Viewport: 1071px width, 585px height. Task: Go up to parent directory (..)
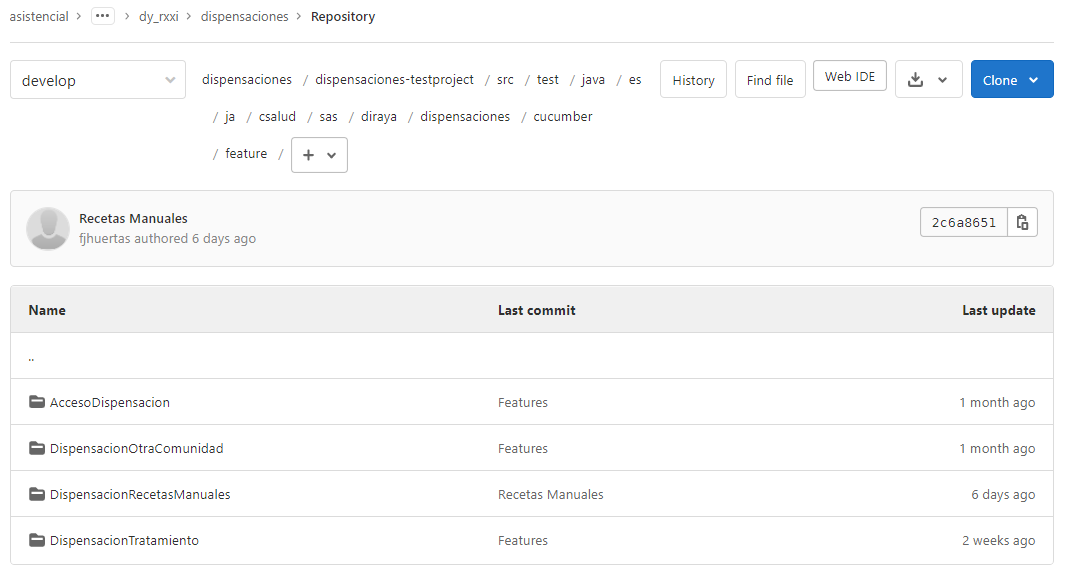[31, 356]
